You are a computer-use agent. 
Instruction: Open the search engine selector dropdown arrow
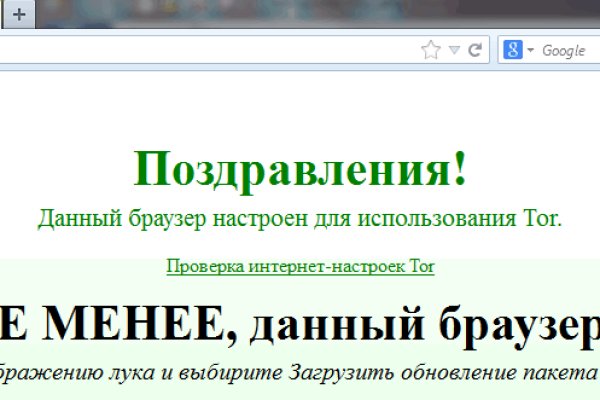pos(531,51)
